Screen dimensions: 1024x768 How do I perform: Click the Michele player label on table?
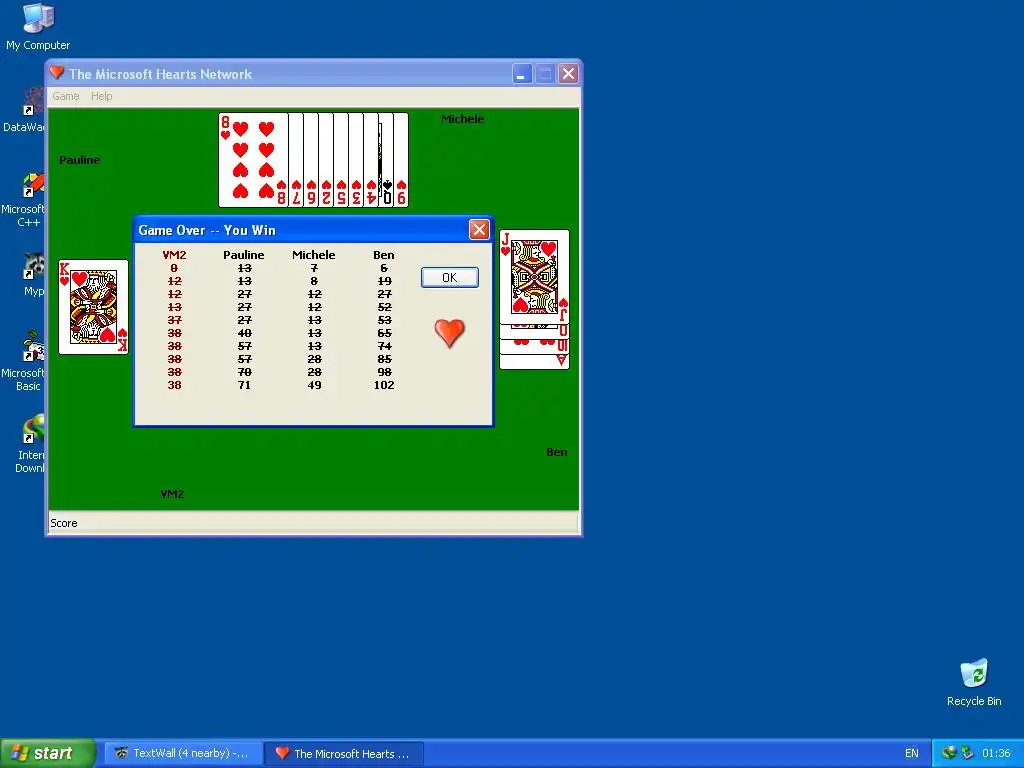[x=462, y=119]
